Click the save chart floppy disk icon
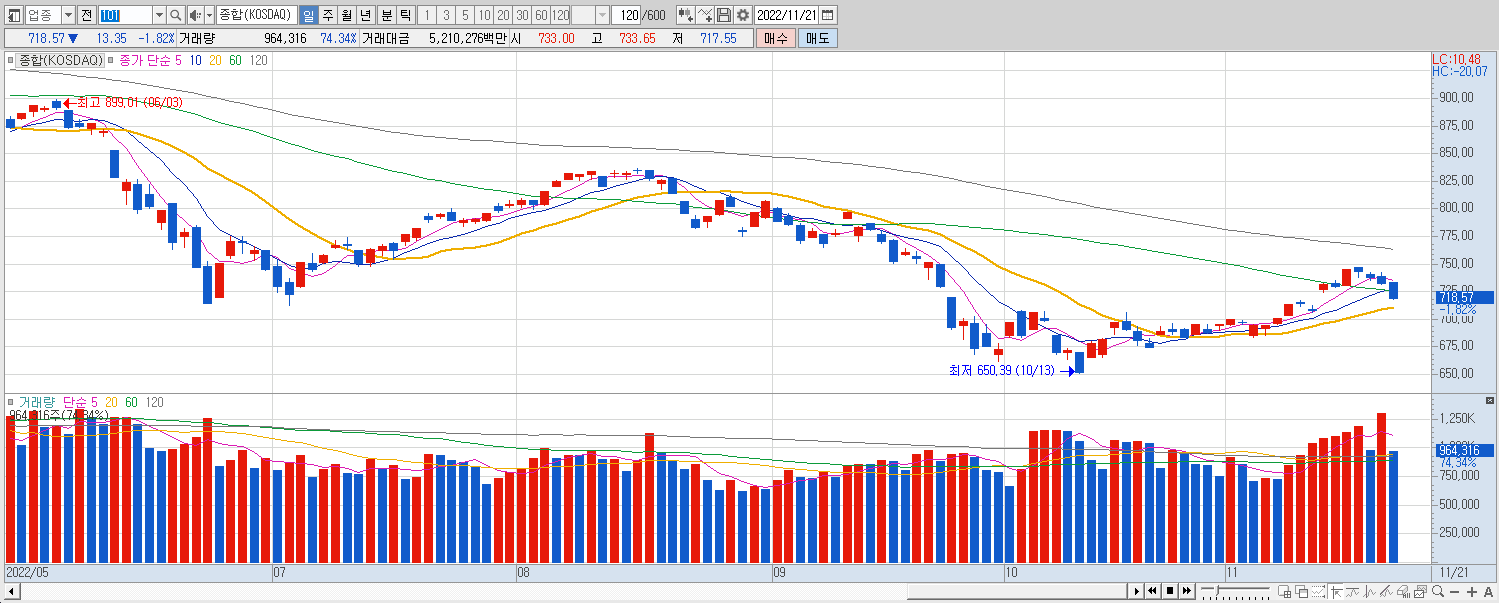This screenshot has width=1499, height=603. tap(724, 15)
